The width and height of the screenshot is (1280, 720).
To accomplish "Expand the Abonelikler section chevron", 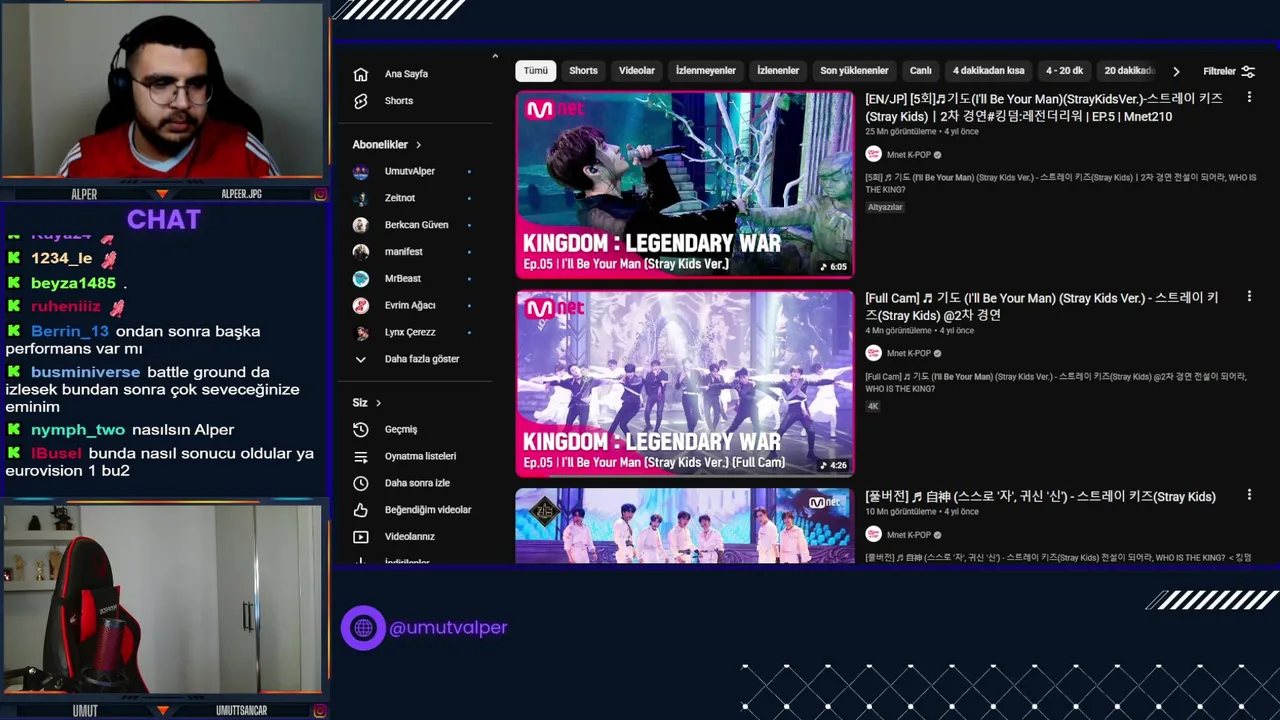I will coord(418,145).
